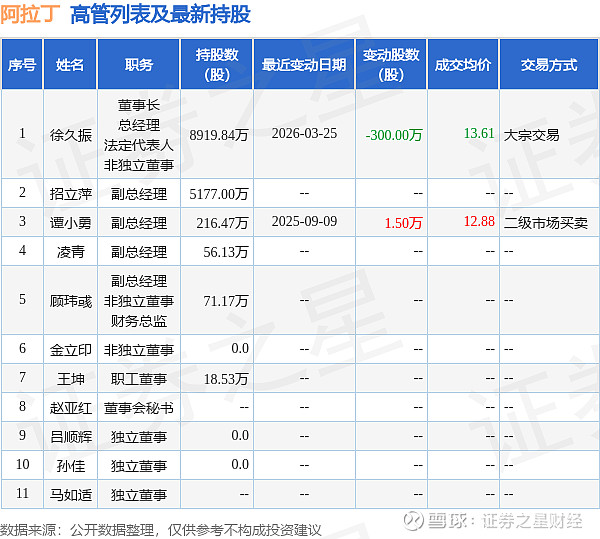Click the name 孙佳

[70, 466]
